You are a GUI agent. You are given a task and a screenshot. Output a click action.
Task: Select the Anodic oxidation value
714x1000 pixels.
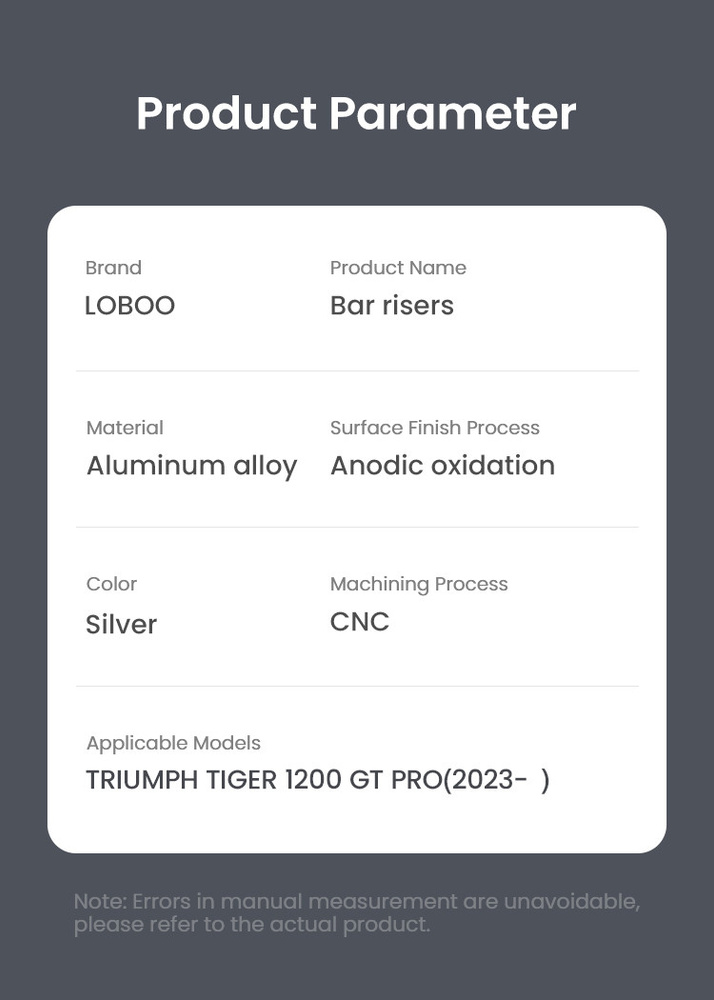(442, 466)
